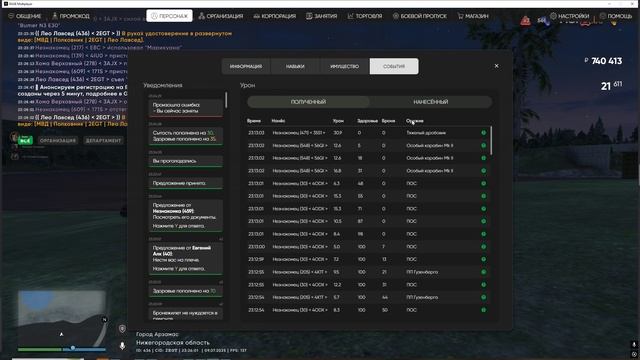Viewport: 640px width, 360px height.
Task: Open the 'Посмотреть его документы' offer notification
Action: click(186, 216)
